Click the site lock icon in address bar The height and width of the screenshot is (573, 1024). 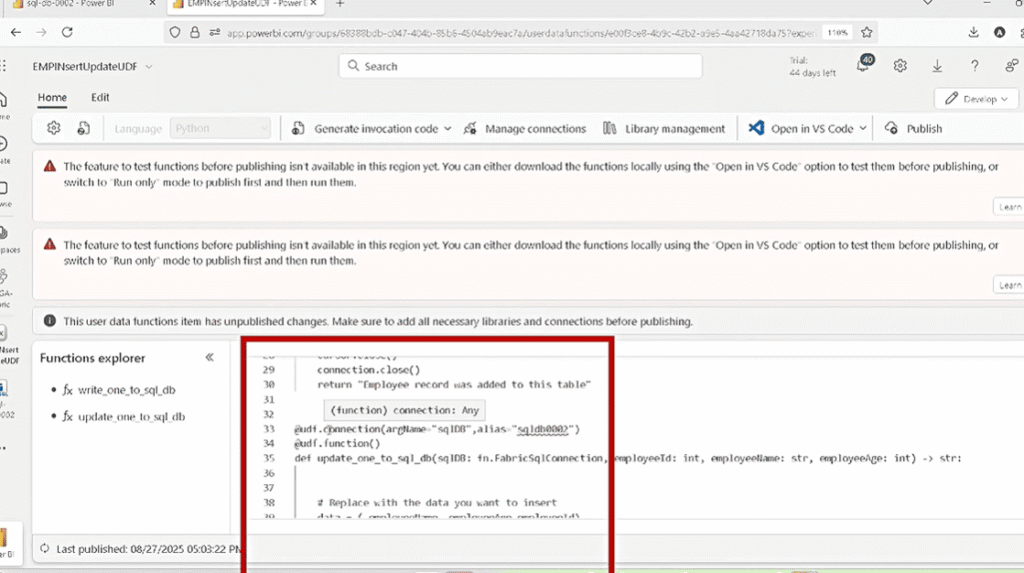pos(195,32)
